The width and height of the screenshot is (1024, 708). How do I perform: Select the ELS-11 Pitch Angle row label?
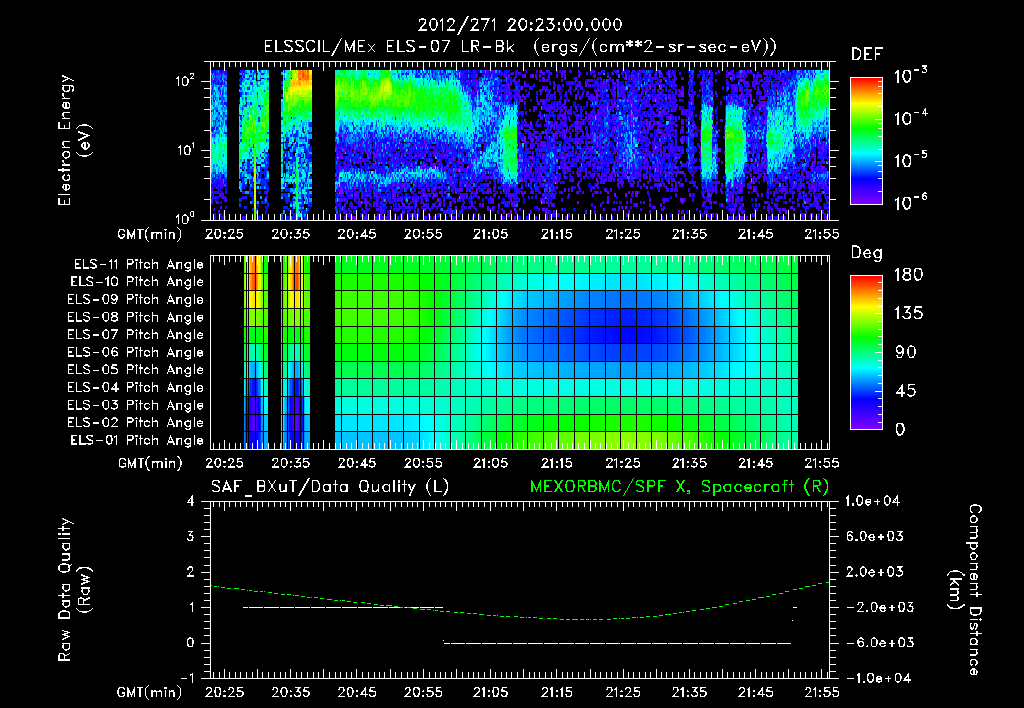pos(138,265)
